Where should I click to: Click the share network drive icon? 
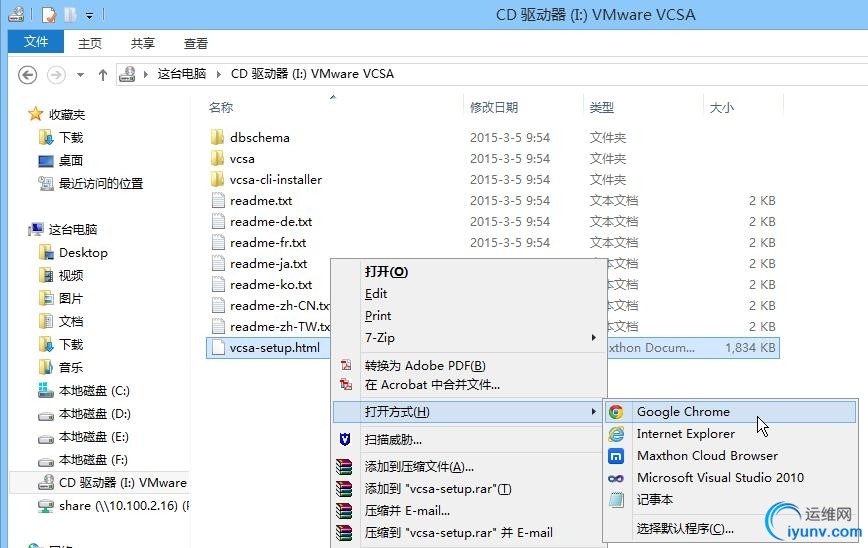46,505
